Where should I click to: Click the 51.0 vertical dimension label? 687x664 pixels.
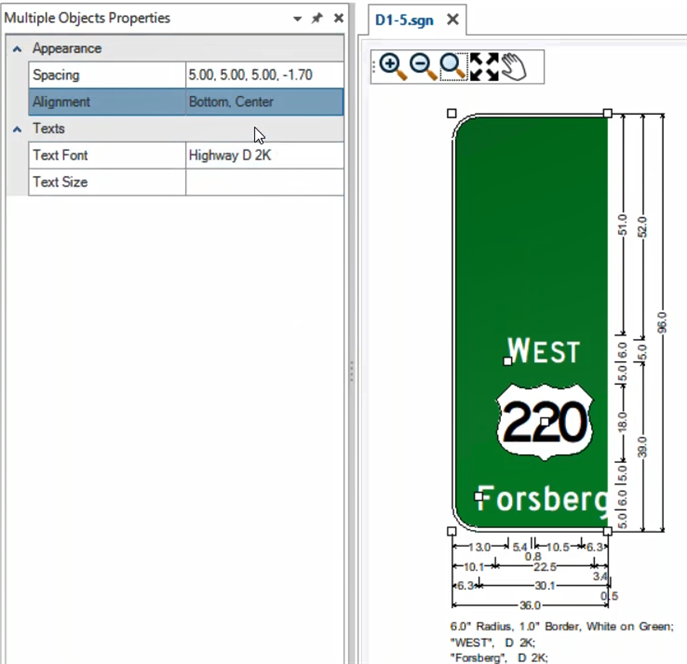pos(622,225)
